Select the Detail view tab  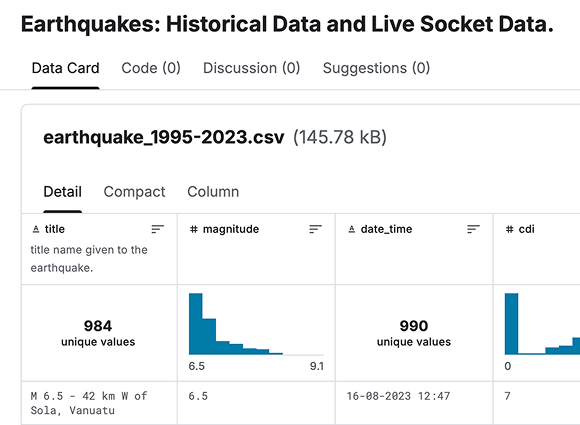click(x=63, y=192)
